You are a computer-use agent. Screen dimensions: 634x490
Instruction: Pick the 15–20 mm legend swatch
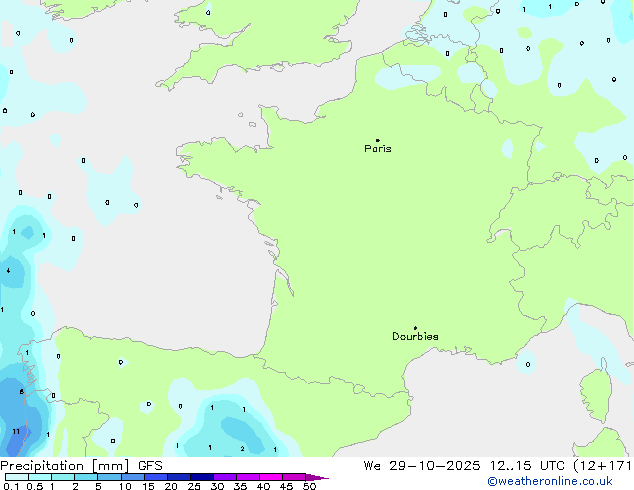pyautogui.click(x=155, y=477)
